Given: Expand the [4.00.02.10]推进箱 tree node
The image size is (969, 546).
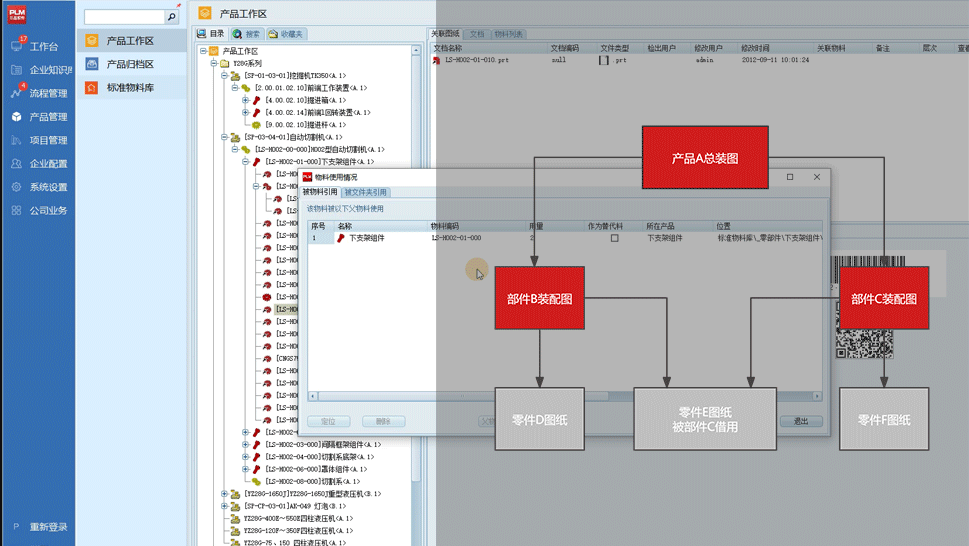Looking at the screenshot, I should (x=245, y=100).
